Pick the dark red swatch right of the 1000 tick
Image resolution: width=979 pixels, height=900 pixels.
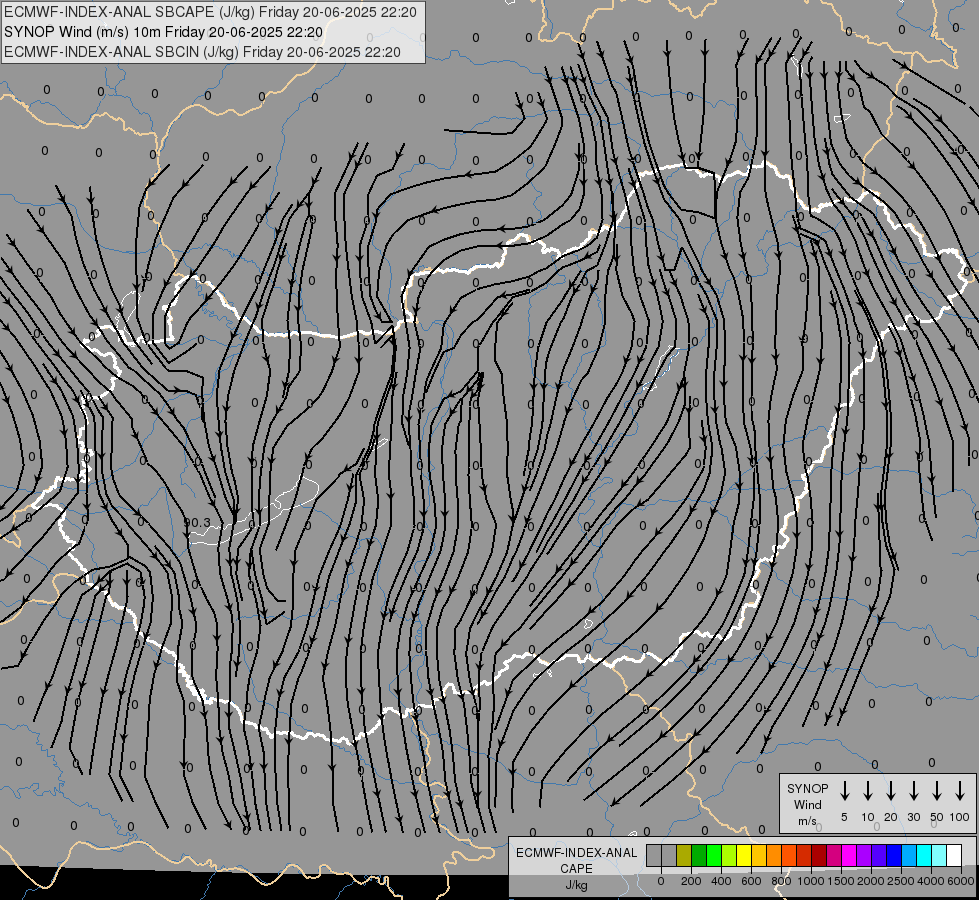(819, 855)
